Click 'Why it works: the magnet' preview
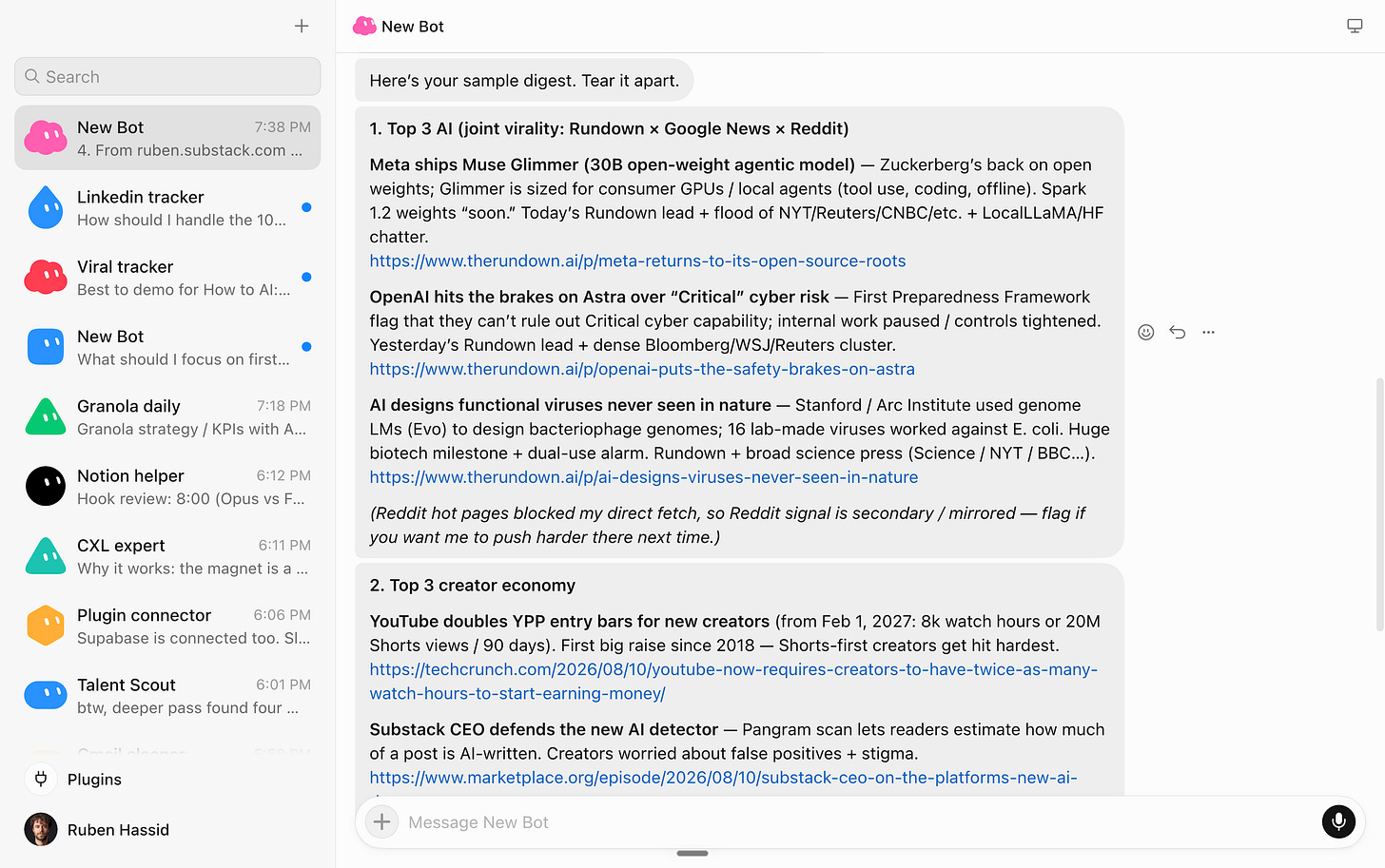 pos(193,569)
